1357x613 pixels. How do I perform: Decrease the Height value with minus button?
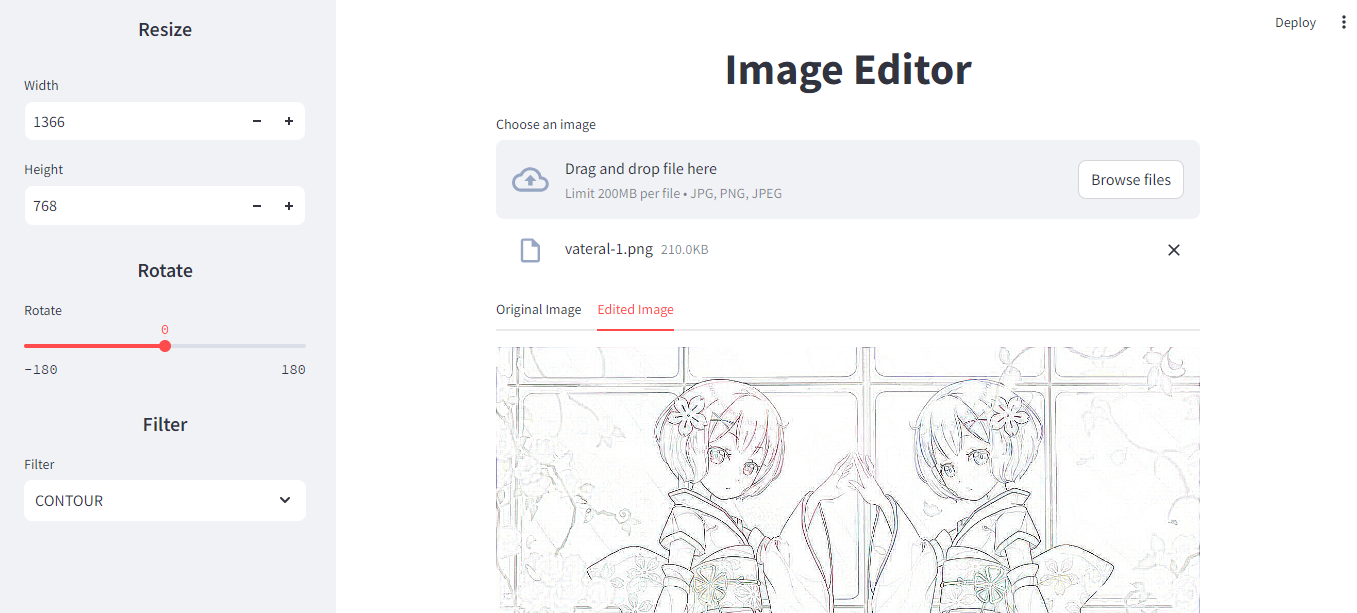(x=257, y=206)
